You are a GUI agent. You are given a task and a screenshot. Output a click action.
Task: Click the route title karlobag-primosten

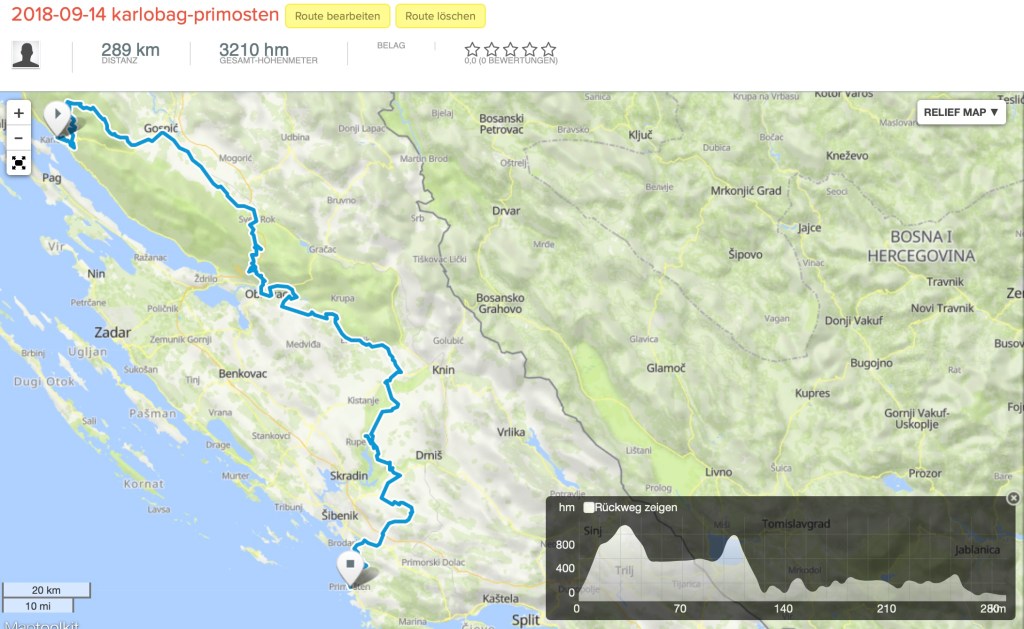[141, 16]
